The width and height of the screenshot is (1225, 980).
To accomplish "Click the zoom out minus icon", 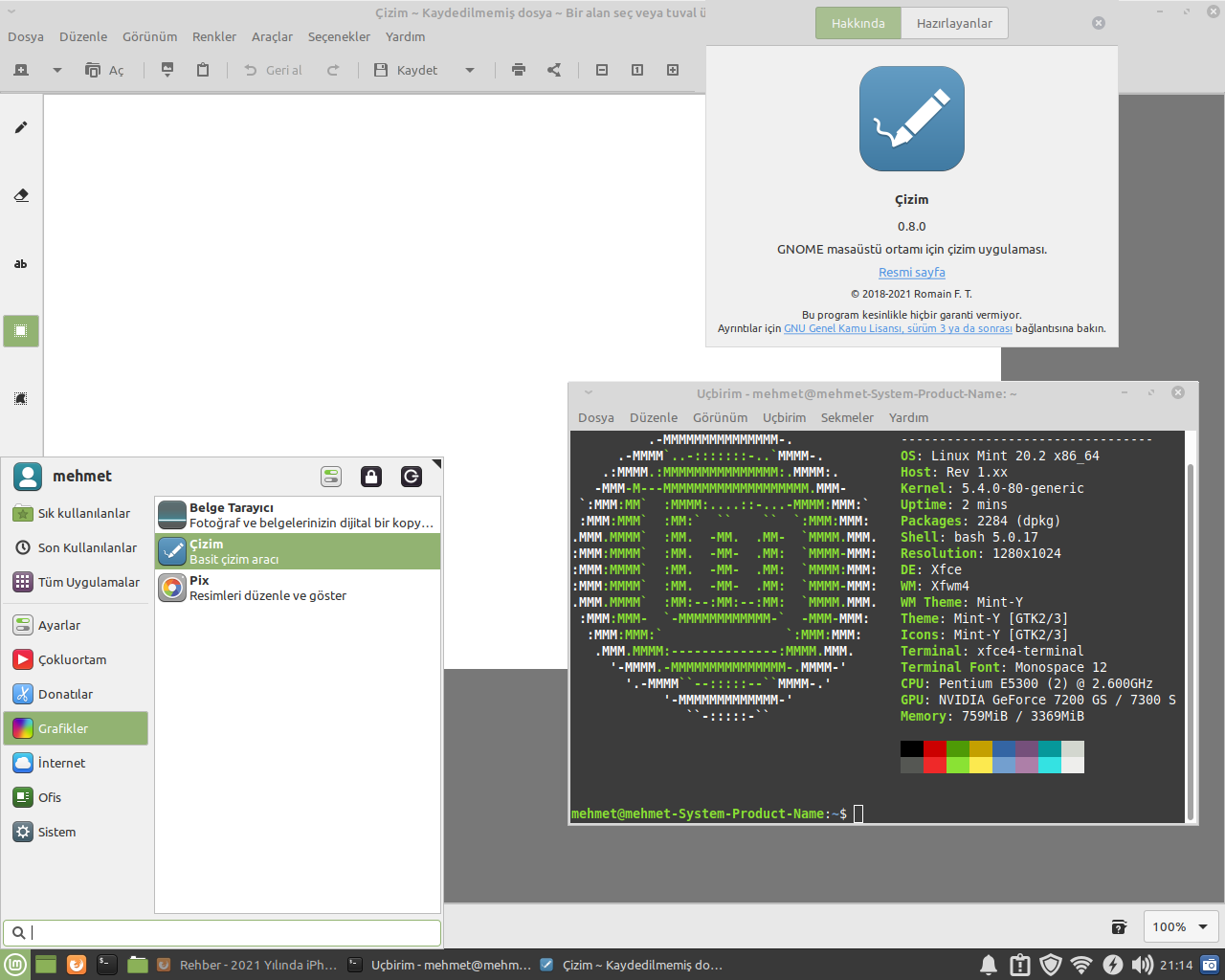I will 602,70.
